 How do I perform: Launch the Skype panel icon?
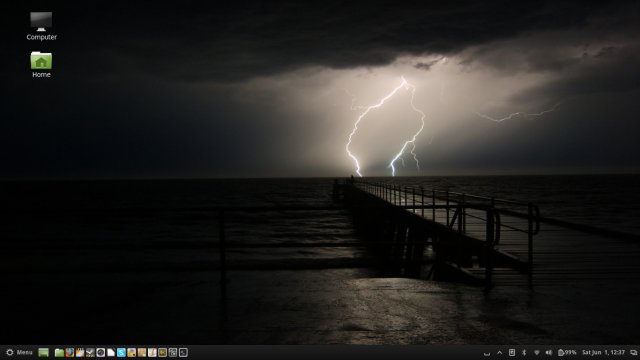click(x=121, y=352)
